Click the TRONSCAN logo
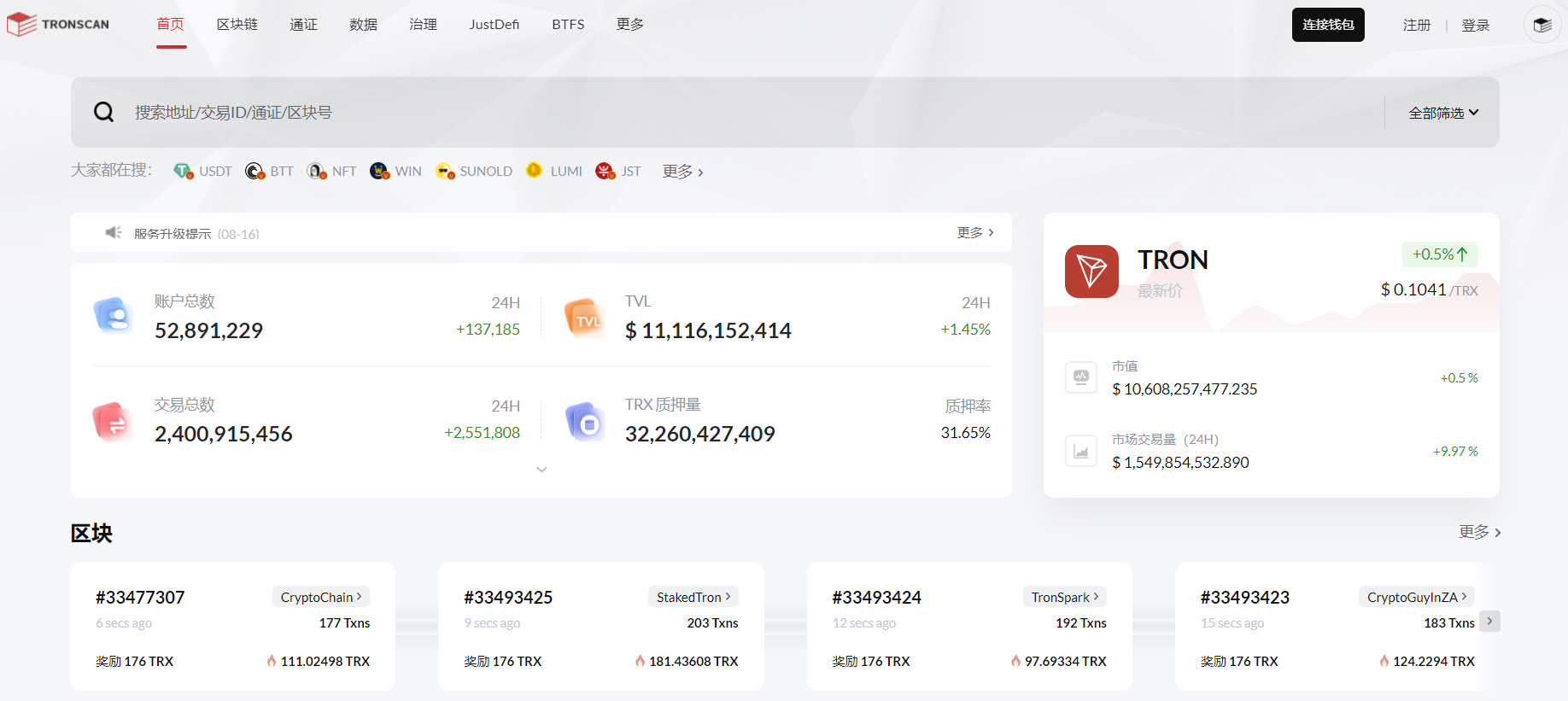Viewport: 1568px width, 701px height. [x=58, y=24]
